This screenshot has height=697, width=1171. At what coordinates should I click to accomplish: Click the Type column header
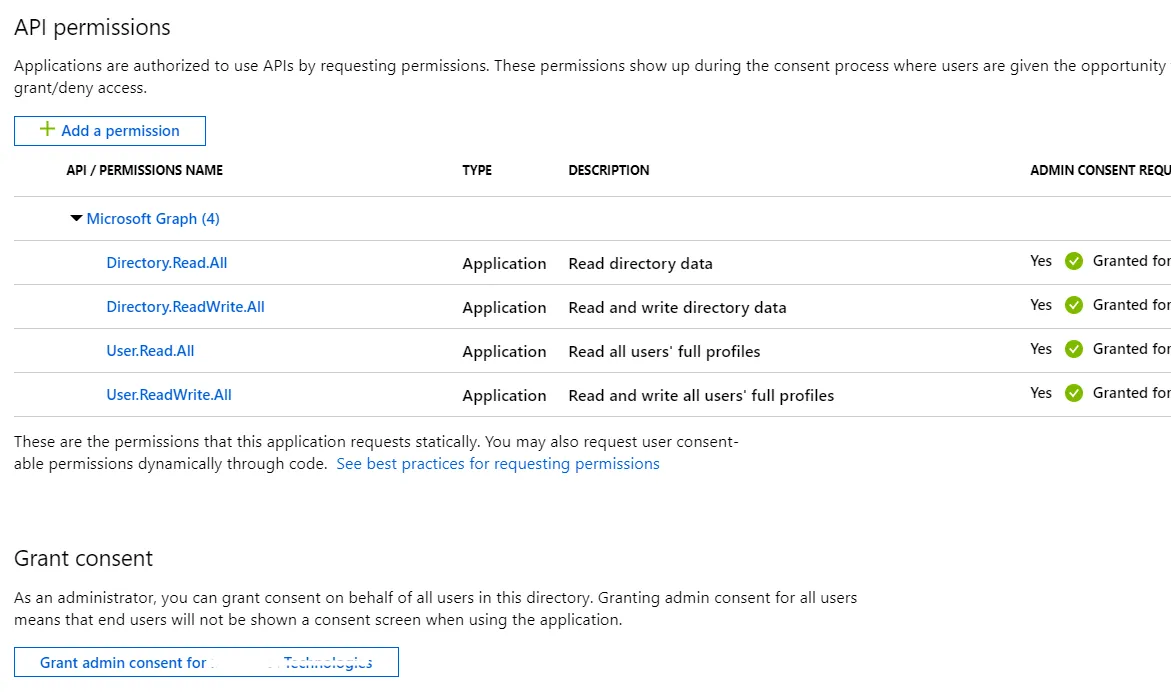(477, 170)
